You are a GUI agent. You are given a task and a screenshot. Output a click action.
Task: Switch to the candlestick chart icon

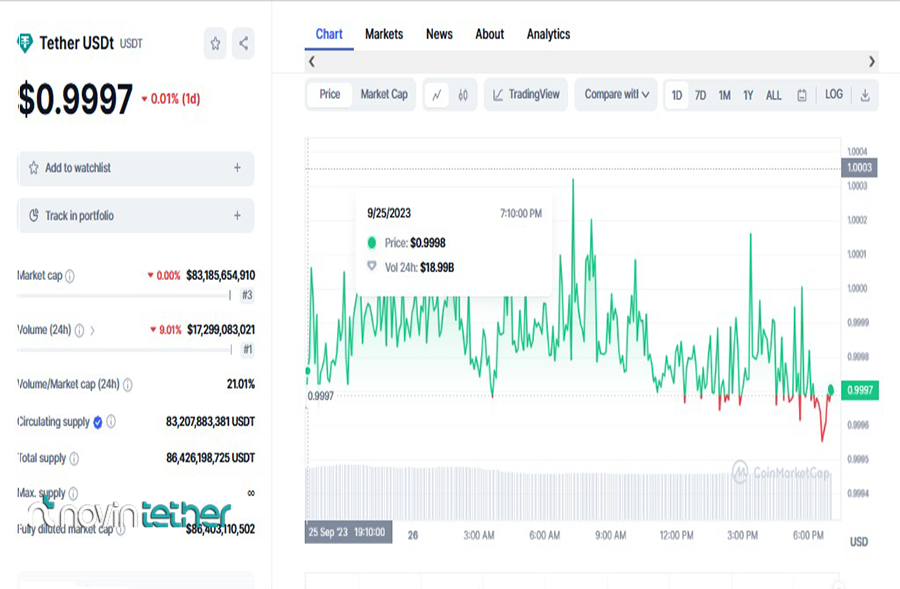463,95
